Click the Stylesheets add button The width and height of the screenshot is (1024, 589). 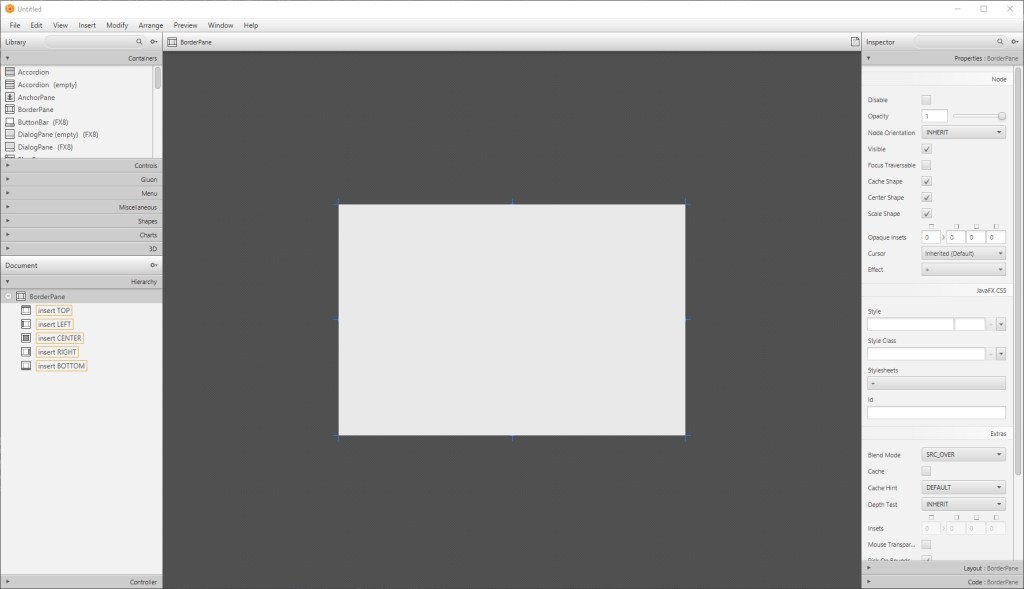(936, 383)
